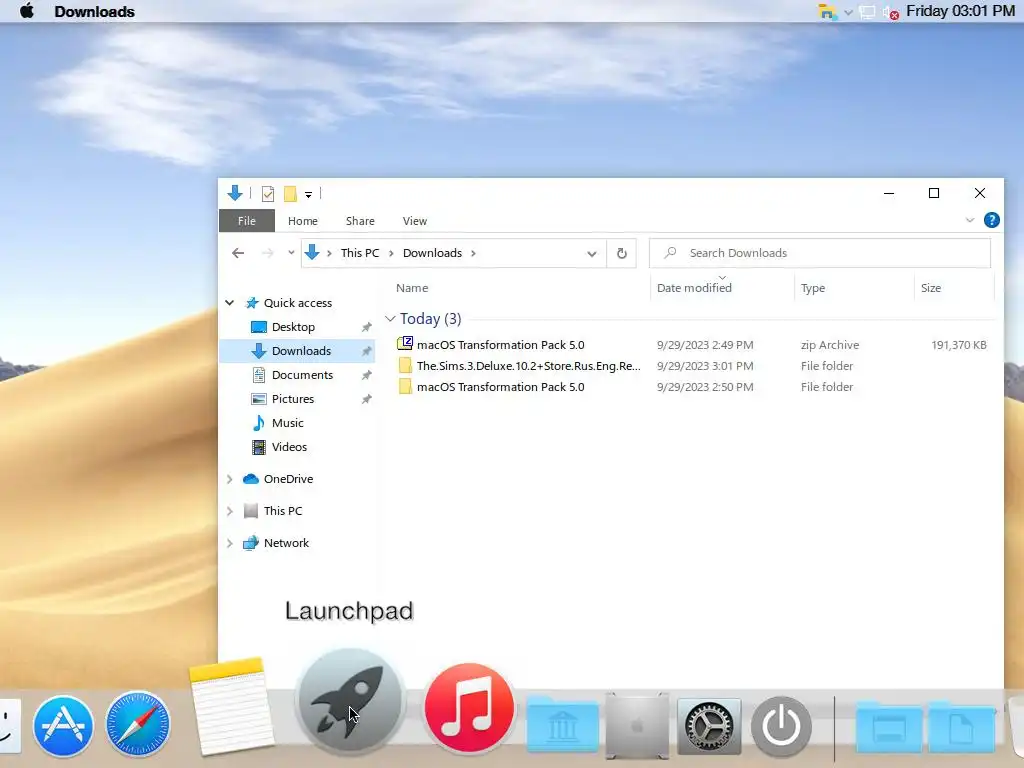Open System Preferences gear icon in dock

[x=709, y=726]
